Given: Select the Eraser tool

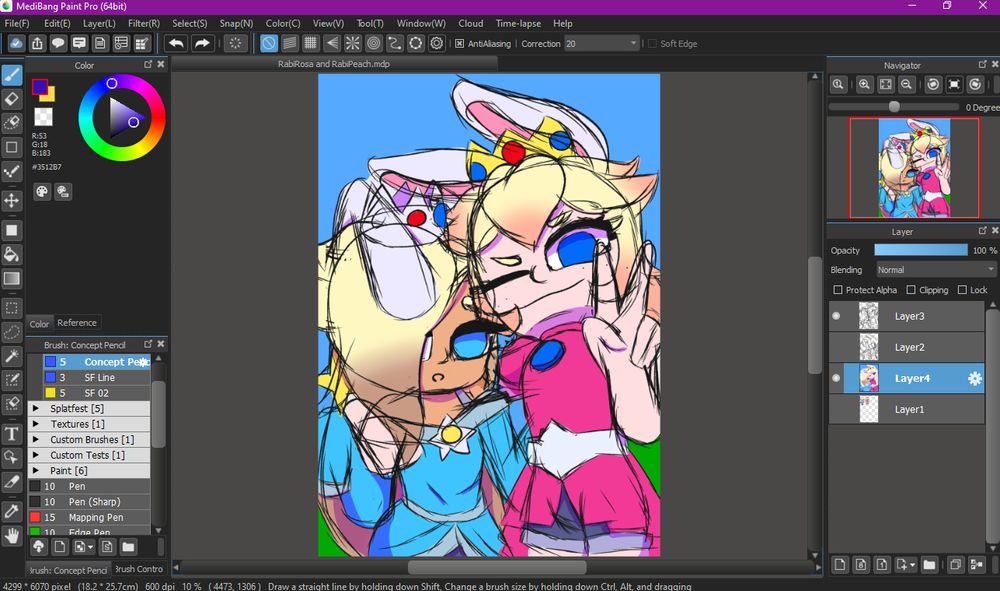Looking at the screenshot, I should 11,99.
